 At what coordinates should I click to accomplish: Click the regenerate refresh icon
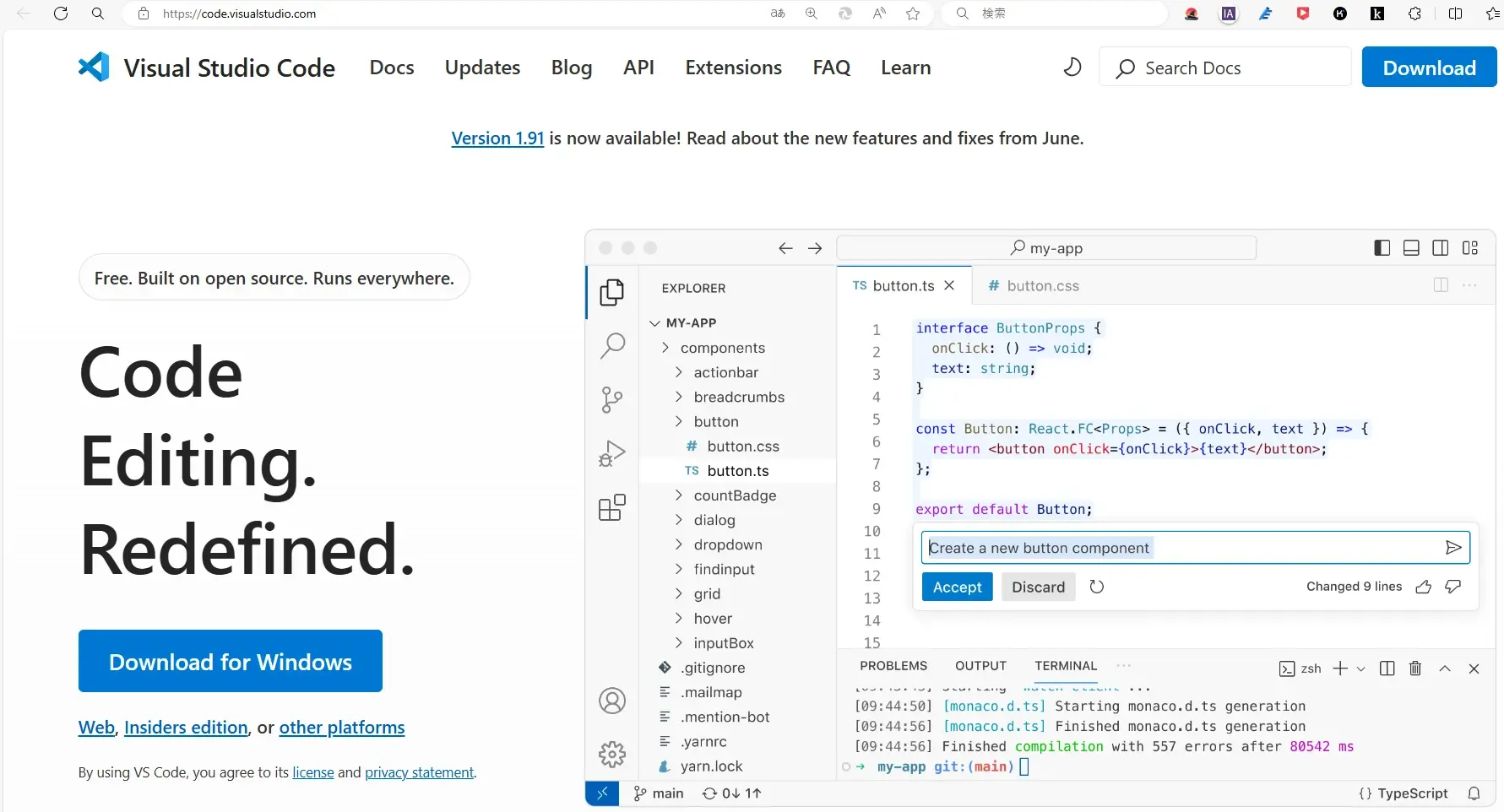click(x=1097, y=587)
